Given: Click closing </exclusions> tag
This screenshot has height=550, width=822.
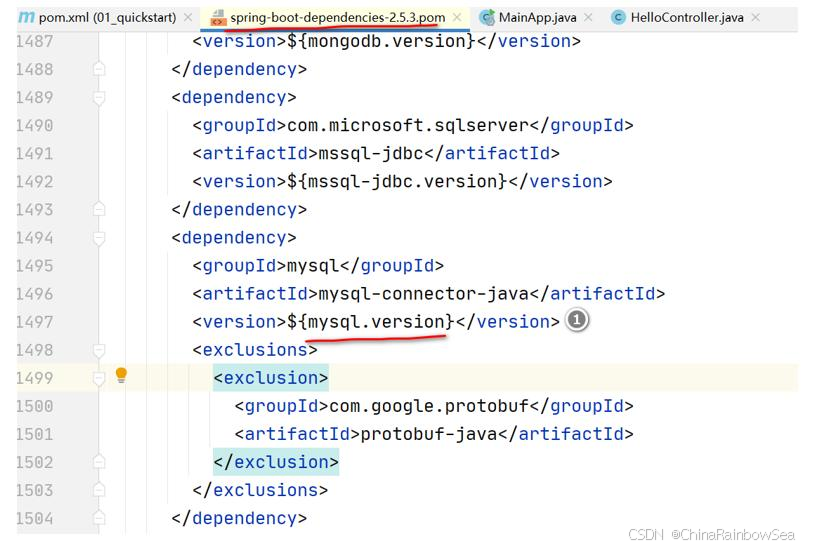Looking at the screenshot, I should point(260,490).
